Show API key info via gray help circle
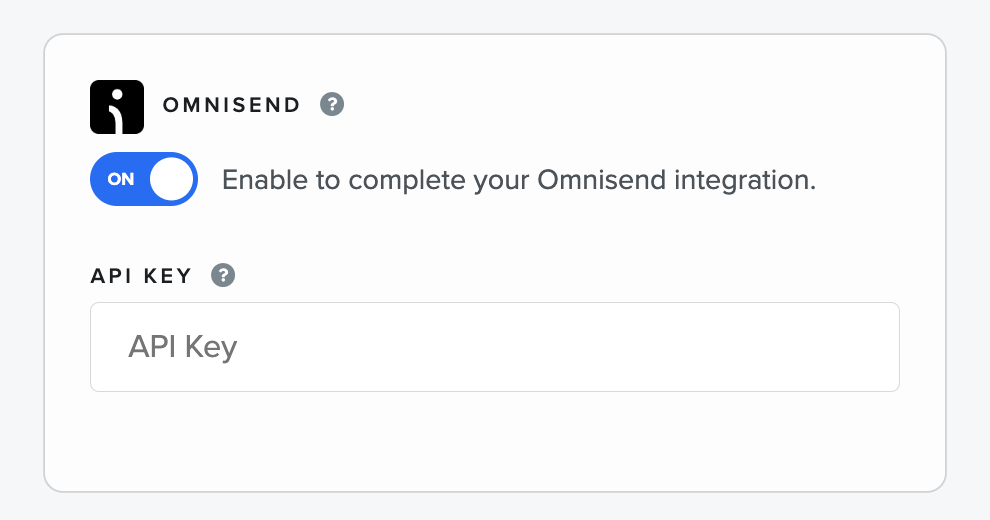Image resolution: width=990 pixels, height=520 pixels. point(223,275)
